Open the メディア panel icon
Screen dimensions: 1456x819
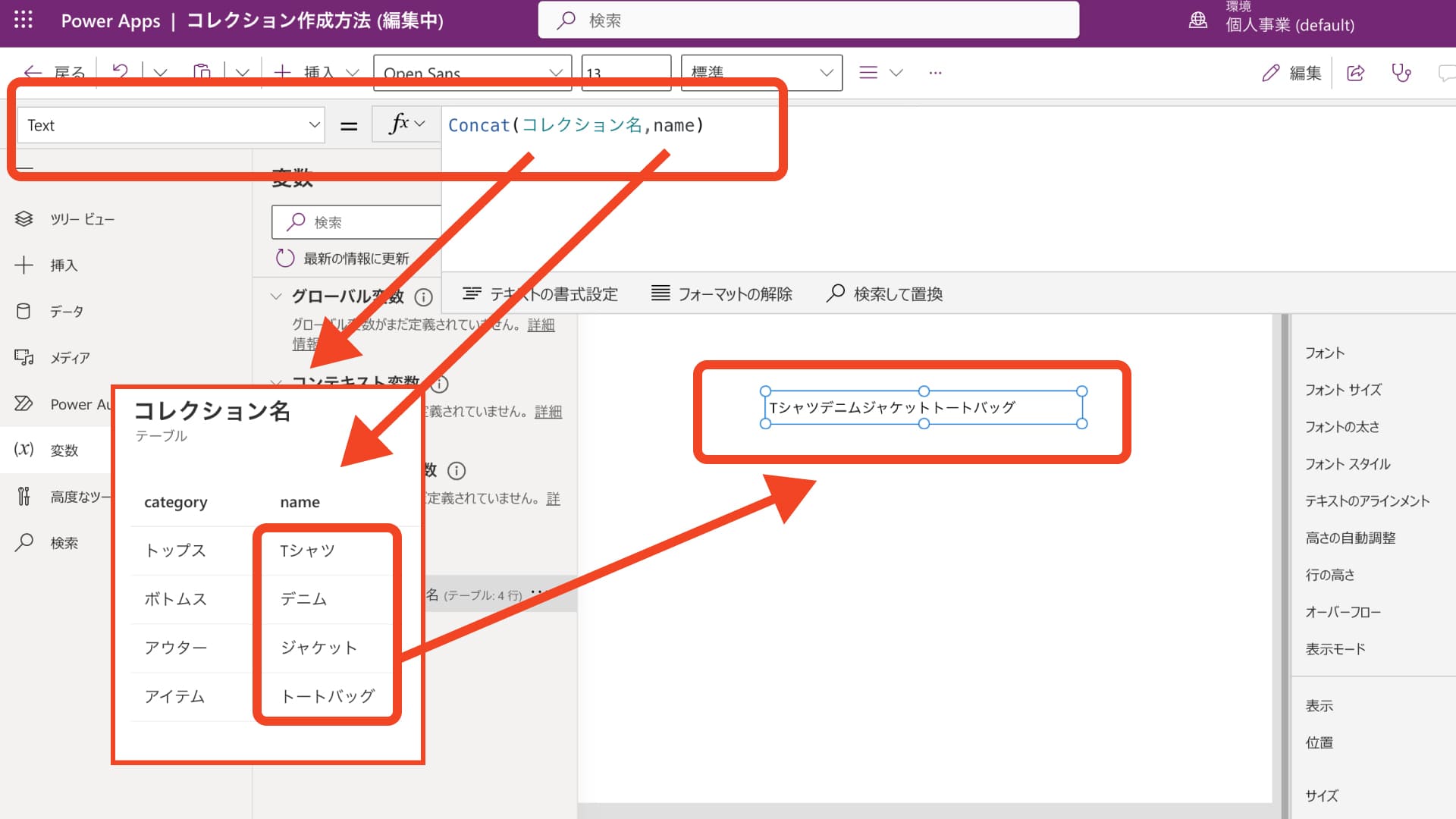[23, 357]
